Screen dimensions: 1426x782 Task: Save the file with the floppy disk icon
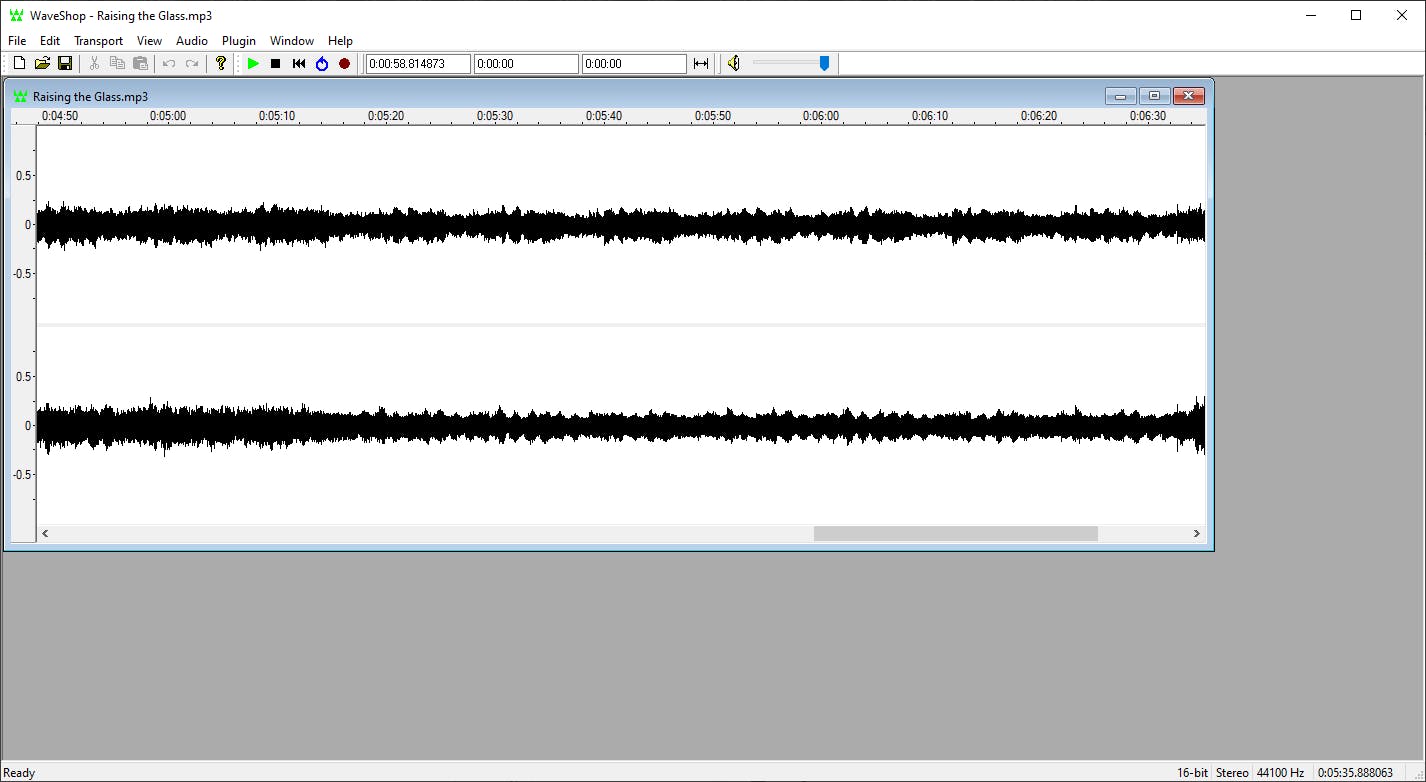[65, 64]
